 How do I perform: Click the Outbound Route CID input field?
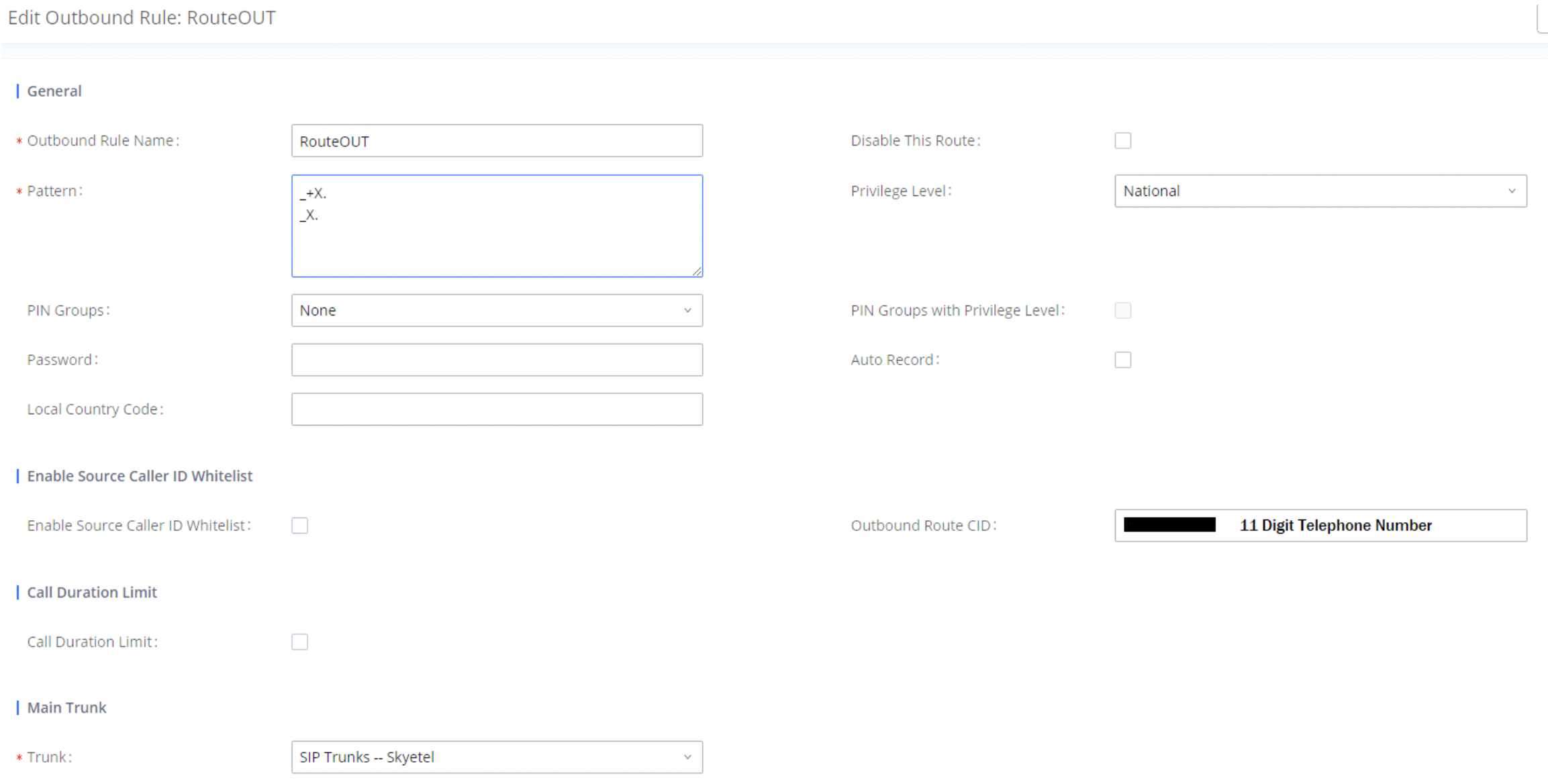coord(1320,526)
